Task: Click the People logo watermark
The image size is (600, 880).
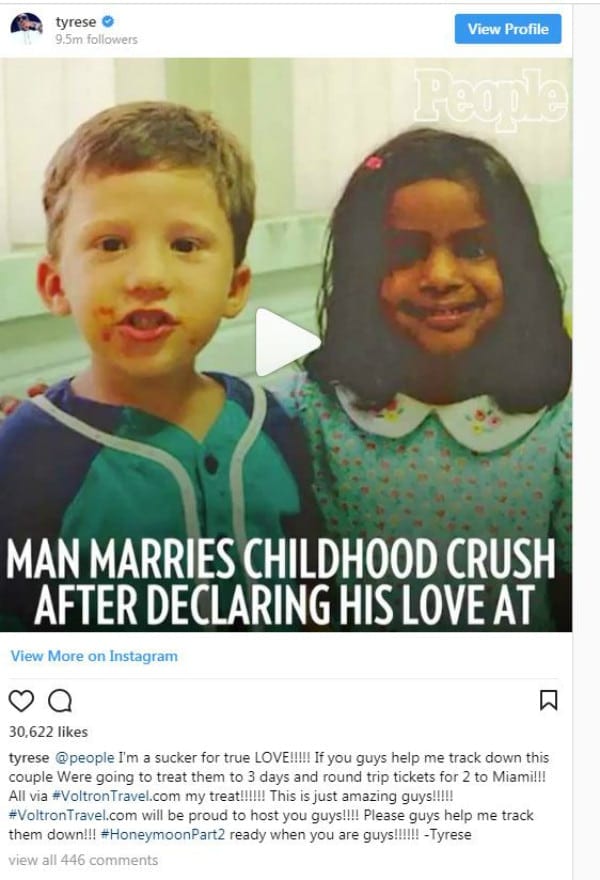Action: 491,98
